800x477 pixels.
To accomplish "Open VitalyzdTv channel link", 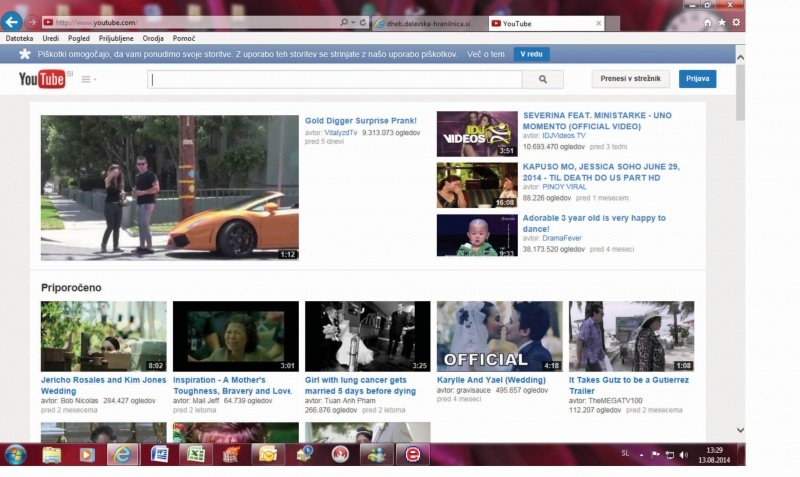I will point(341,133).
